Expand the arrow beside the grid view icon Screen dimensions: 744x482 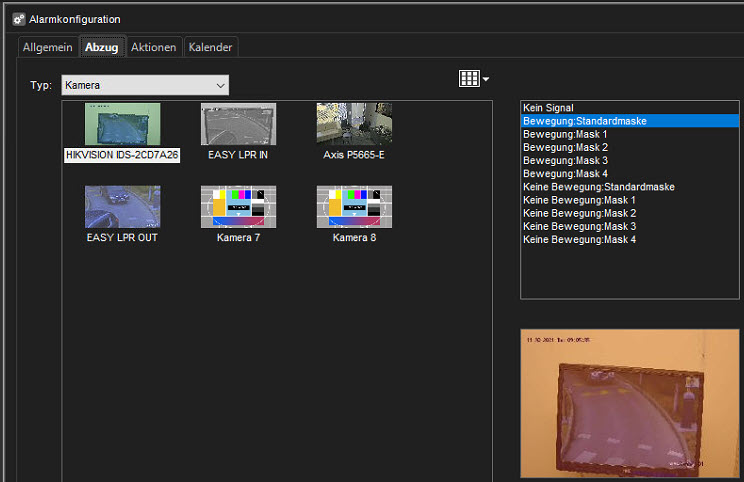(486, 80)
